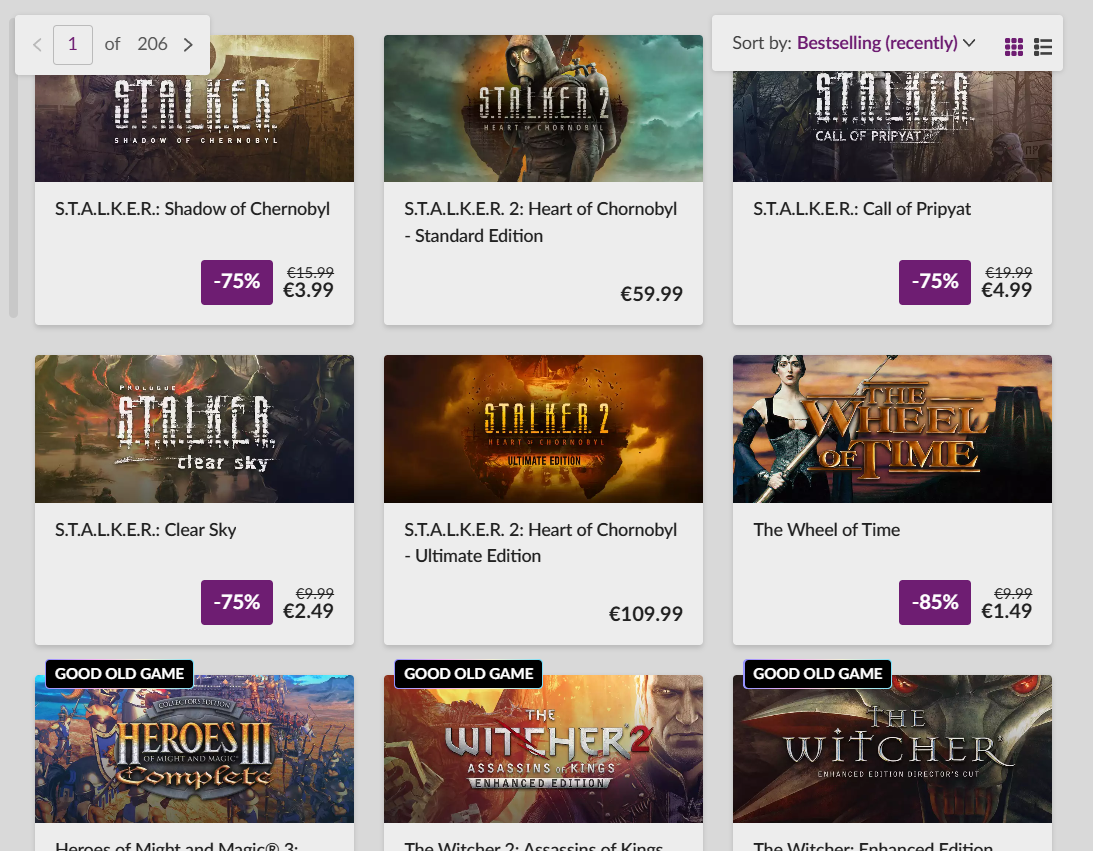
Task: Click The Wheel of Time title link
Action: point(827,530)
